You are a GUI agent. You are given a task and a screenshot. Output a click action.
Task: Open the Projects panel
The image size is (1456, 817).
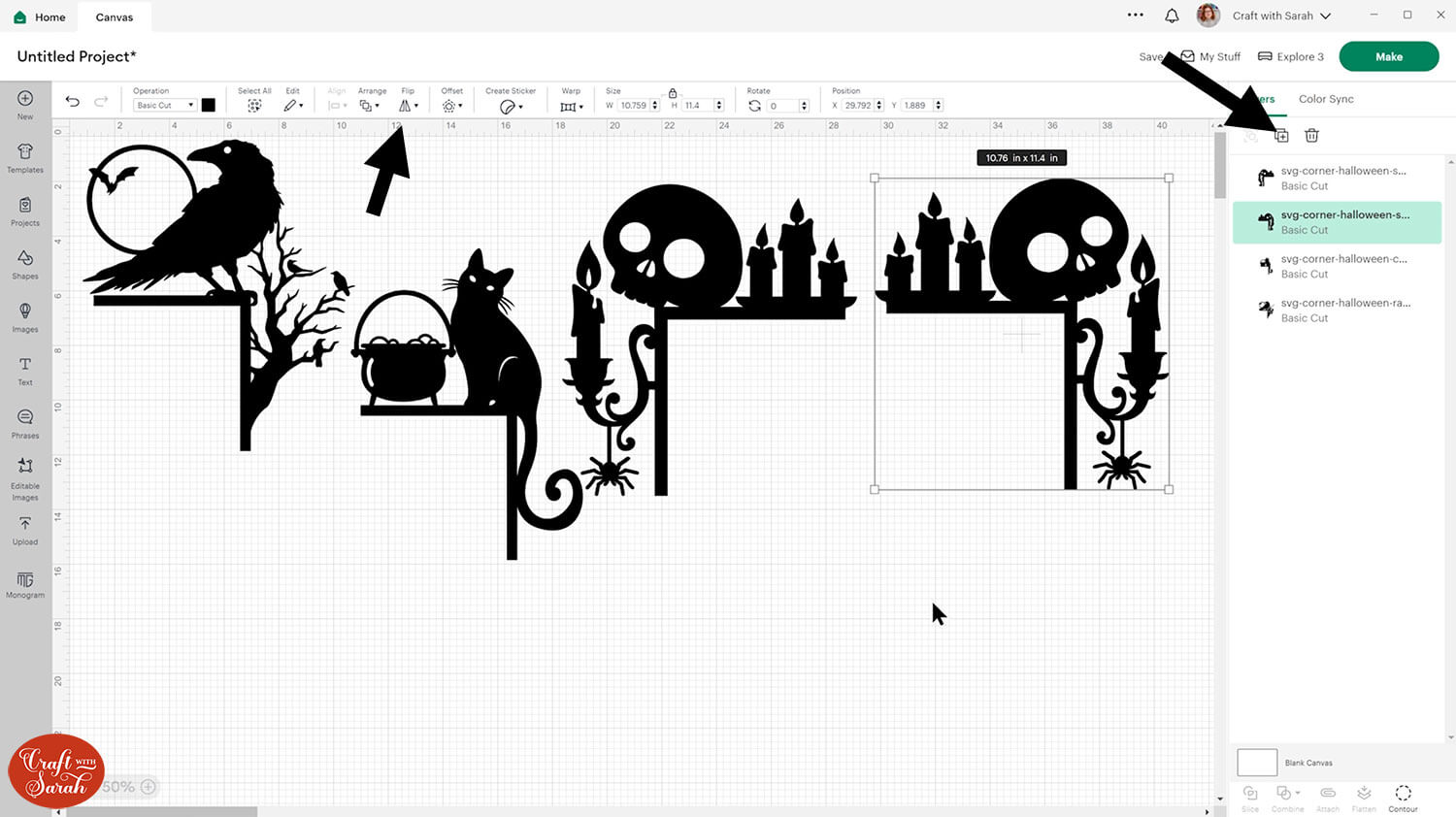pyautogui.click(x=25, y=211)
